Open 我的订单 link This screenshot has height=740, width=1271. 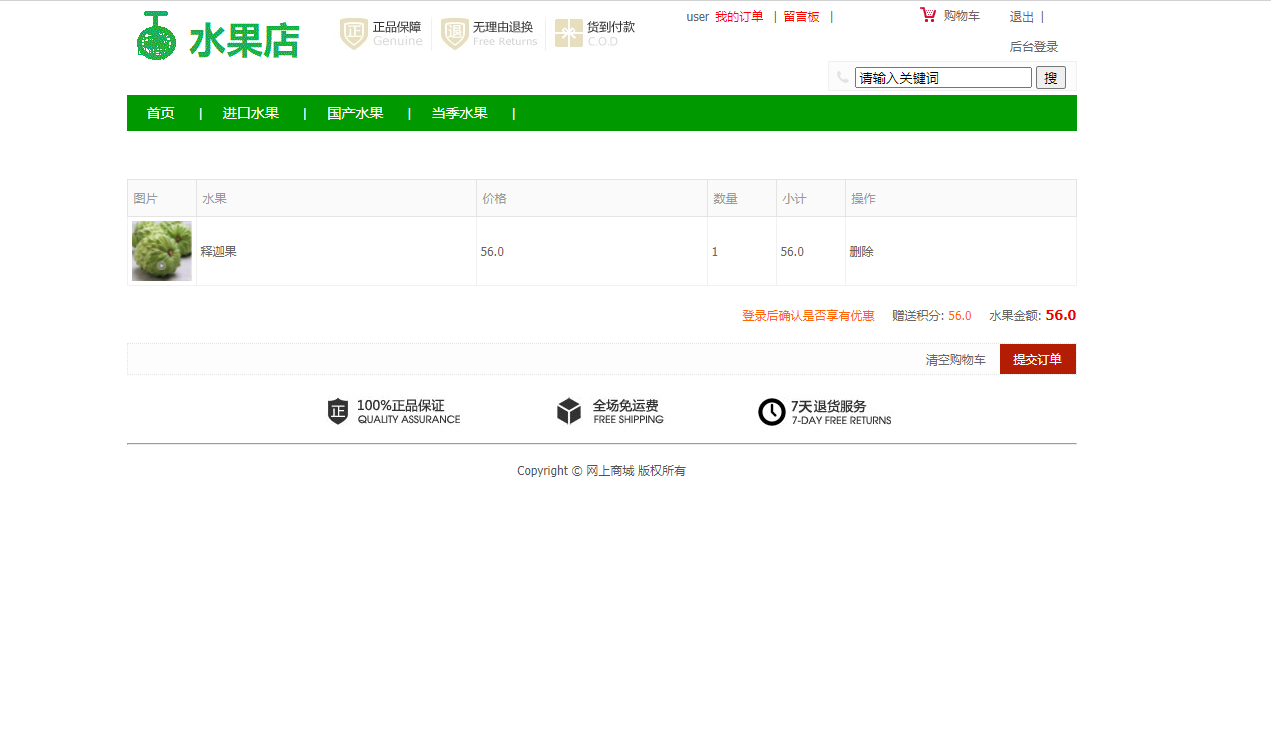point(739,16)
